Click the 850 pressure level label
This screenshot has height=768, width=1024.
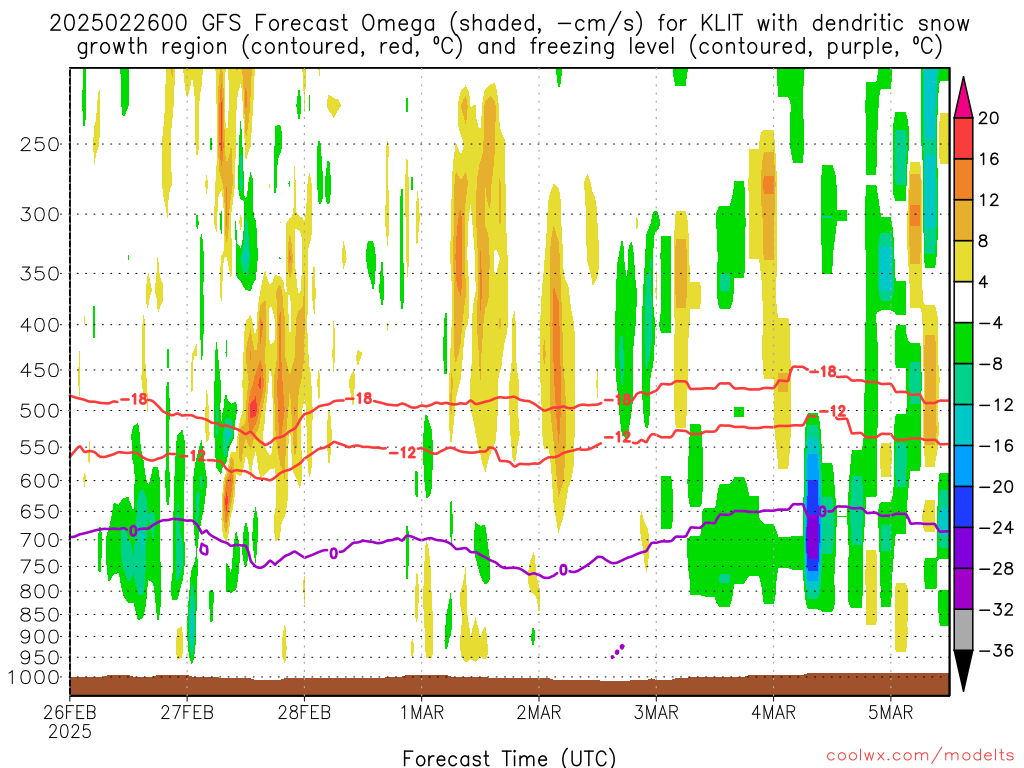click(x=40, y=615)
